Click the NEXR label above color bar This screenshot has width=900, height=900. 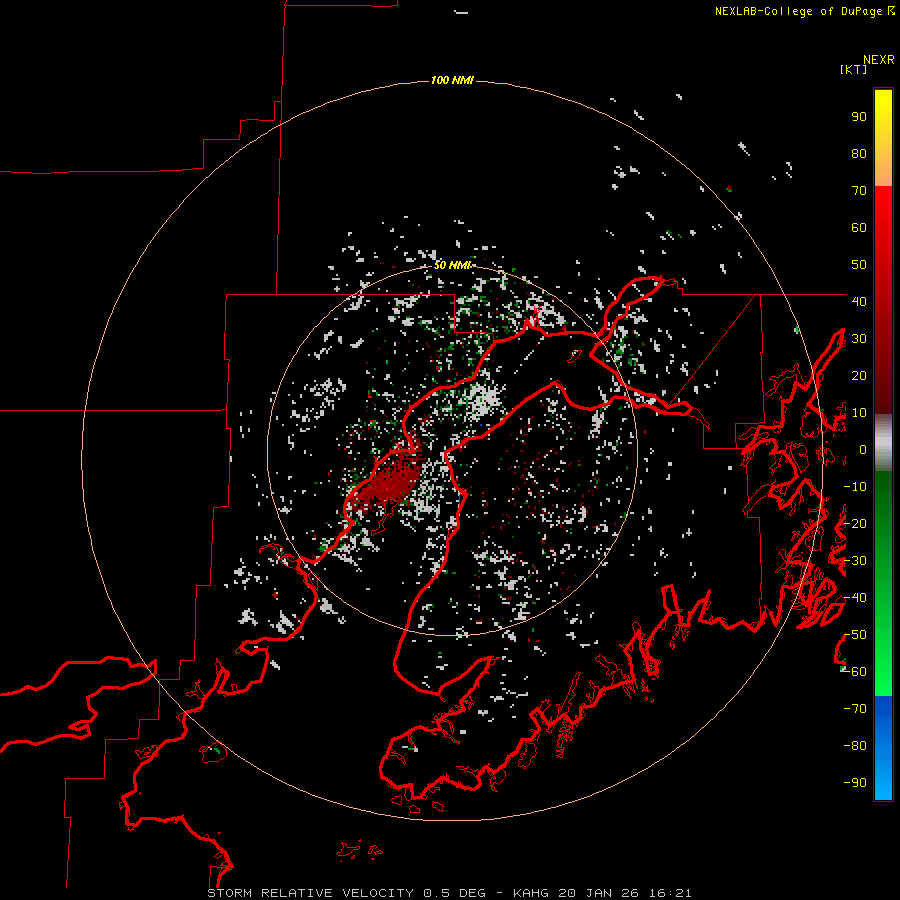[x=879, y=60]
